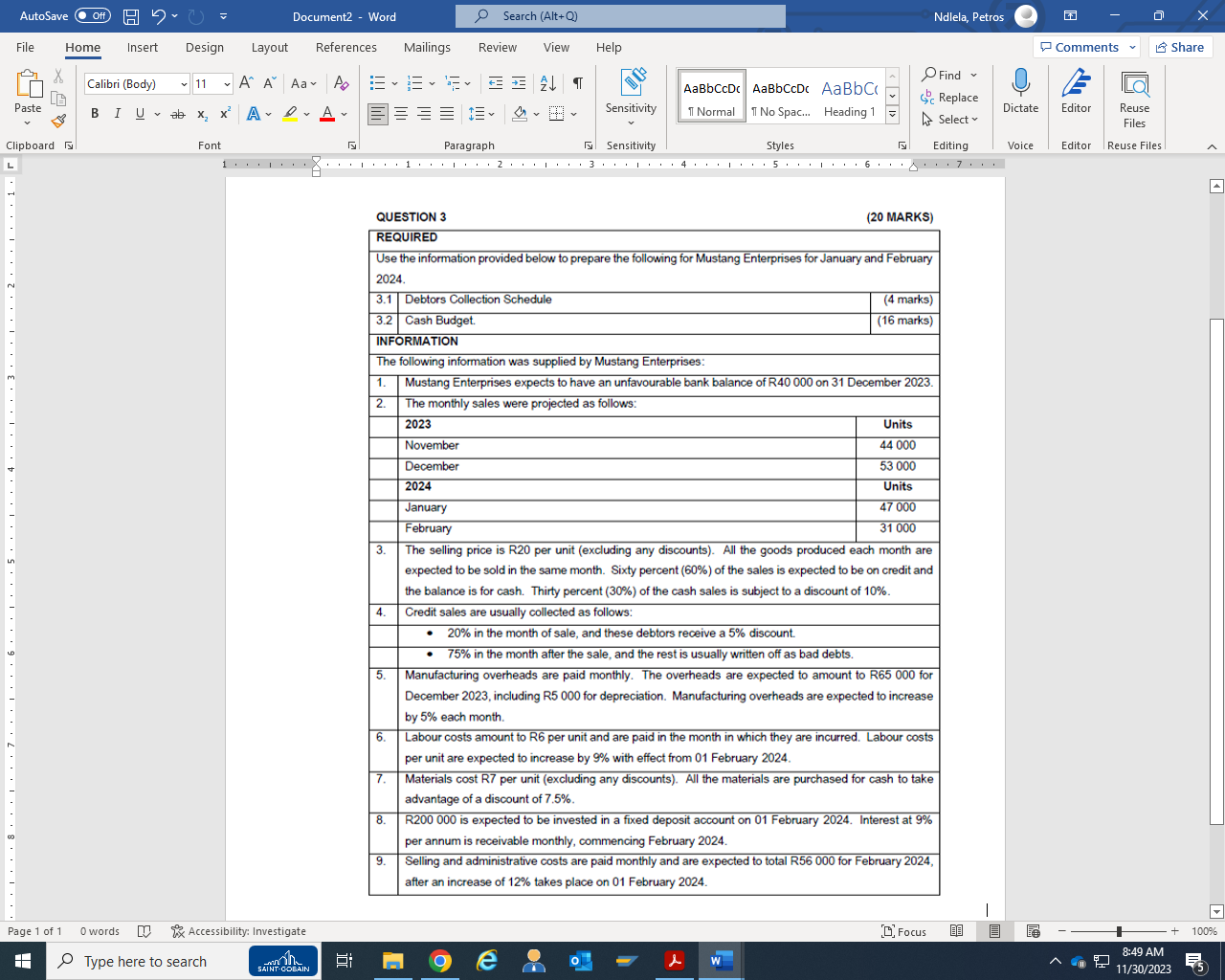Image resolution: width=1225 pixels, height=980 pixels.
Task: Apply strikethrough formatting
Action: (178, 114)
